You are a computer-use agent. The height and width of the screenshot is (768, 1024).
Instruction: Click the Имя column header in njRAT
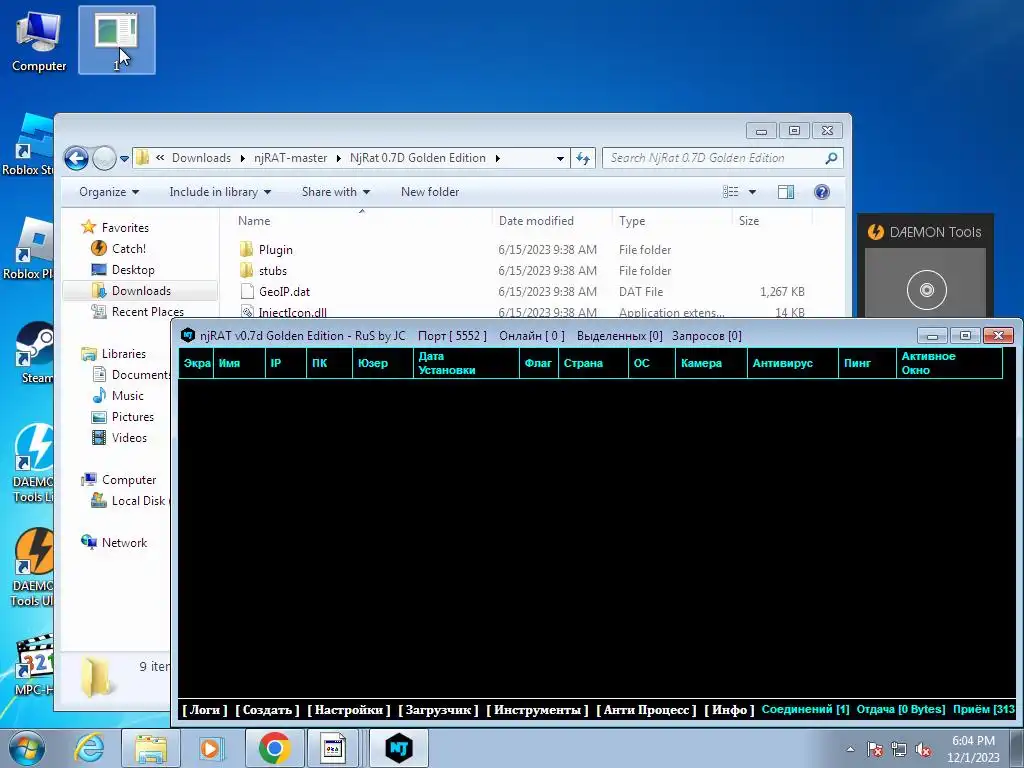tap(239, 363)
